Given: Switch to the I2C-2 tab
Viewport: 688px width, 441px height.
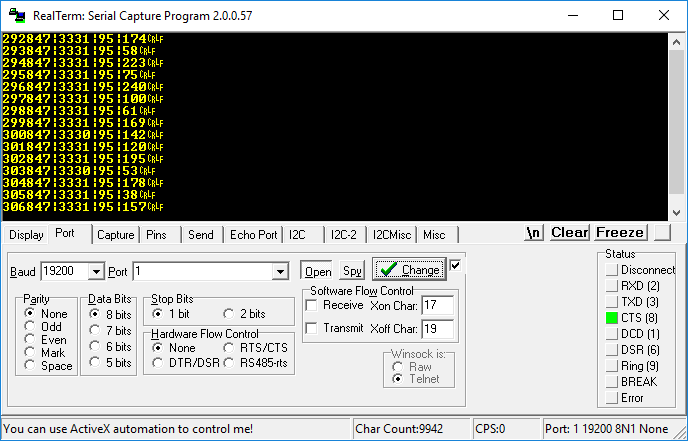Looking at the screenshot, I should pyautogui.click(x=344, y=235).
